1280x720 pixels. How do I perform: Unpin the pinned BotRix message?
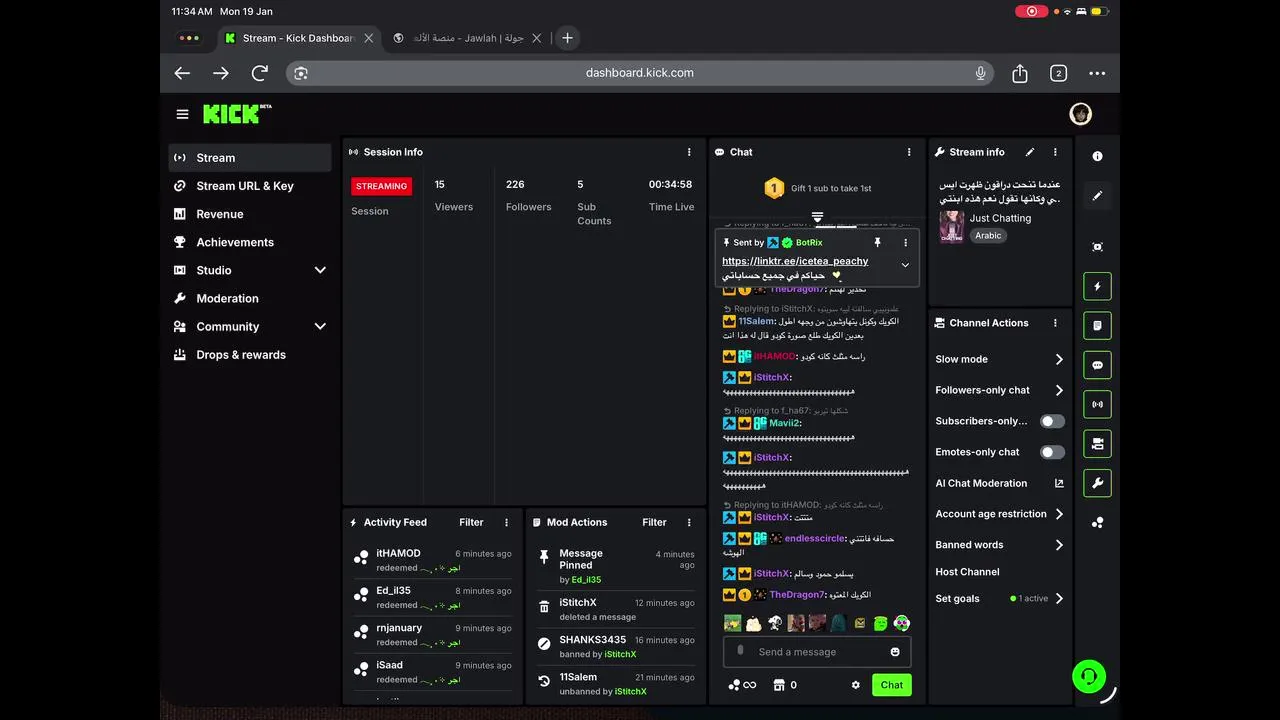[878, 242]
